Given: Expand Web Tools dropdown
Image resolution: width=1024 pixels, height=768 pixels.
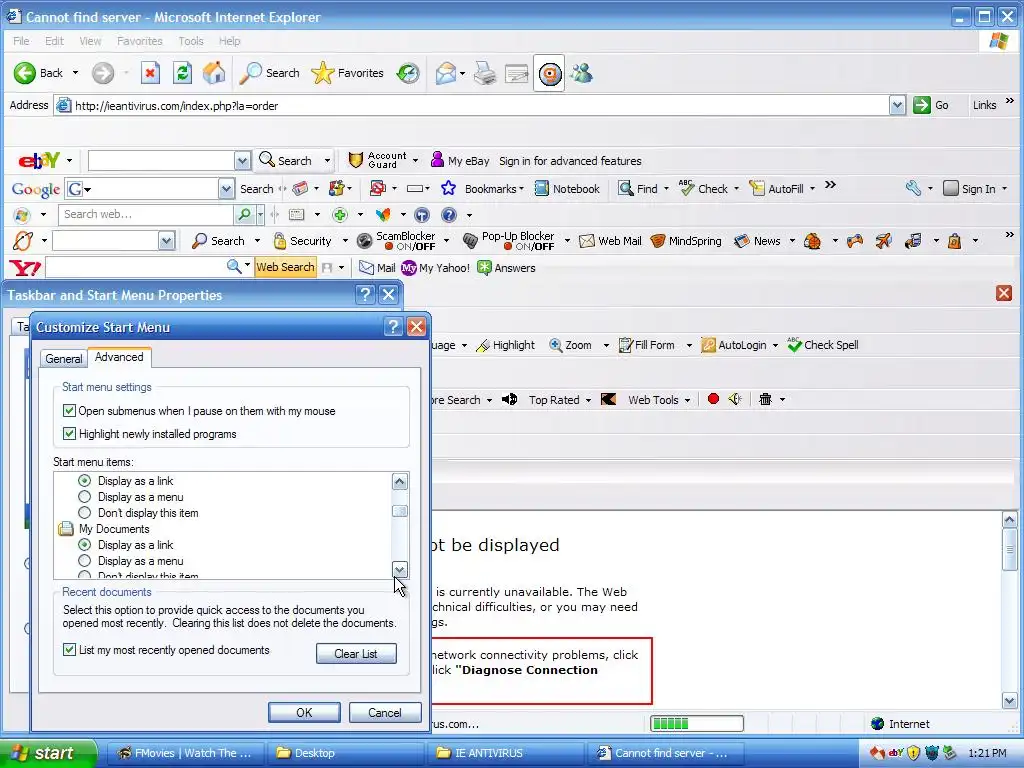Looking at the screenshot, I should pyautogui.click(x=687, y=400).
